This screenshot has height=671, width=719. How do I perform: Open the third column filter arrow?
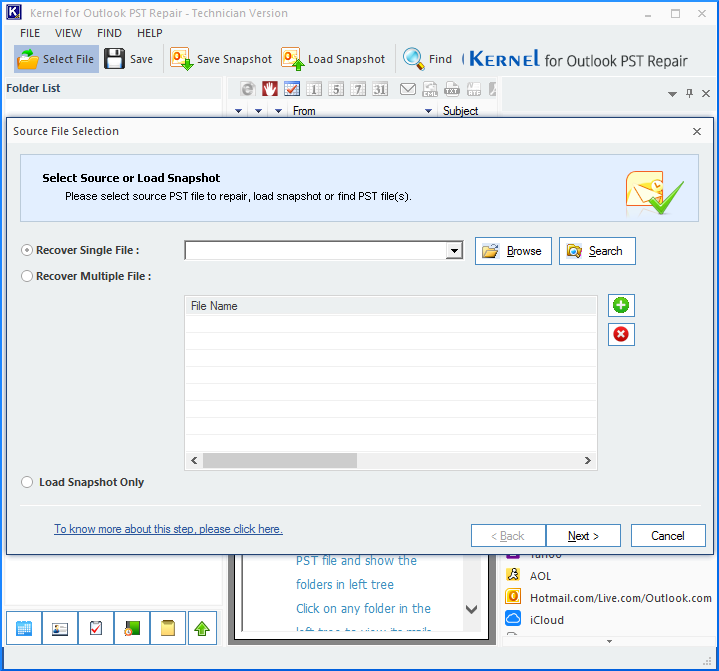278,111
